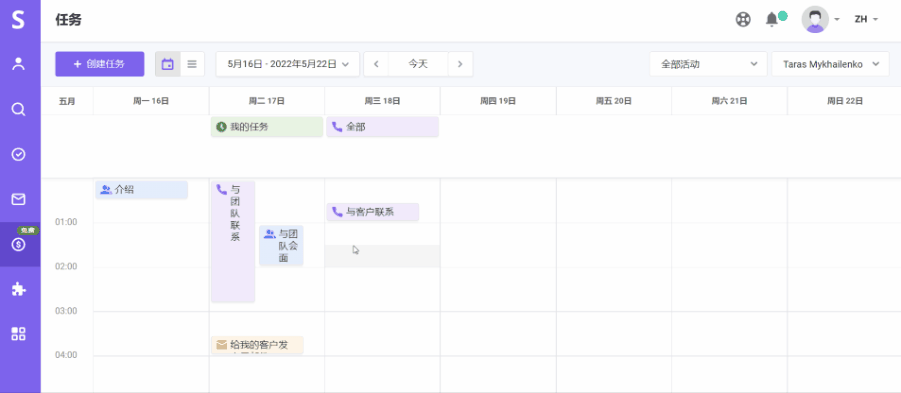Open the 全部活动 filter dropdown
The height and width of the screenshot is (393, 901).
709,64
